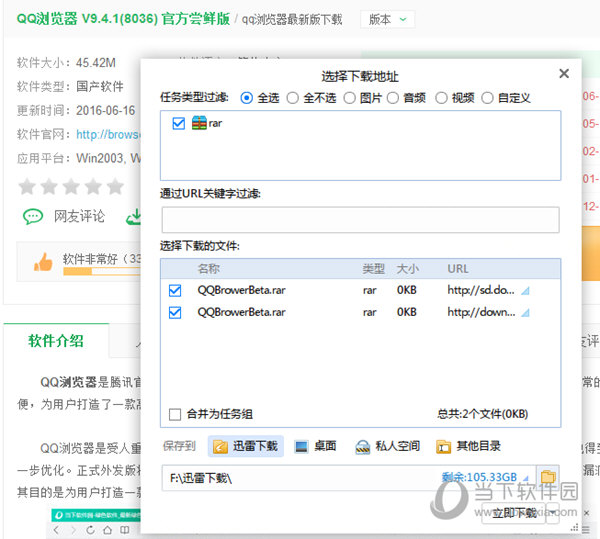Expand the save path history dropdown arrow
Image resolution: width=600 pixels, height=539 pixels.
527,477
